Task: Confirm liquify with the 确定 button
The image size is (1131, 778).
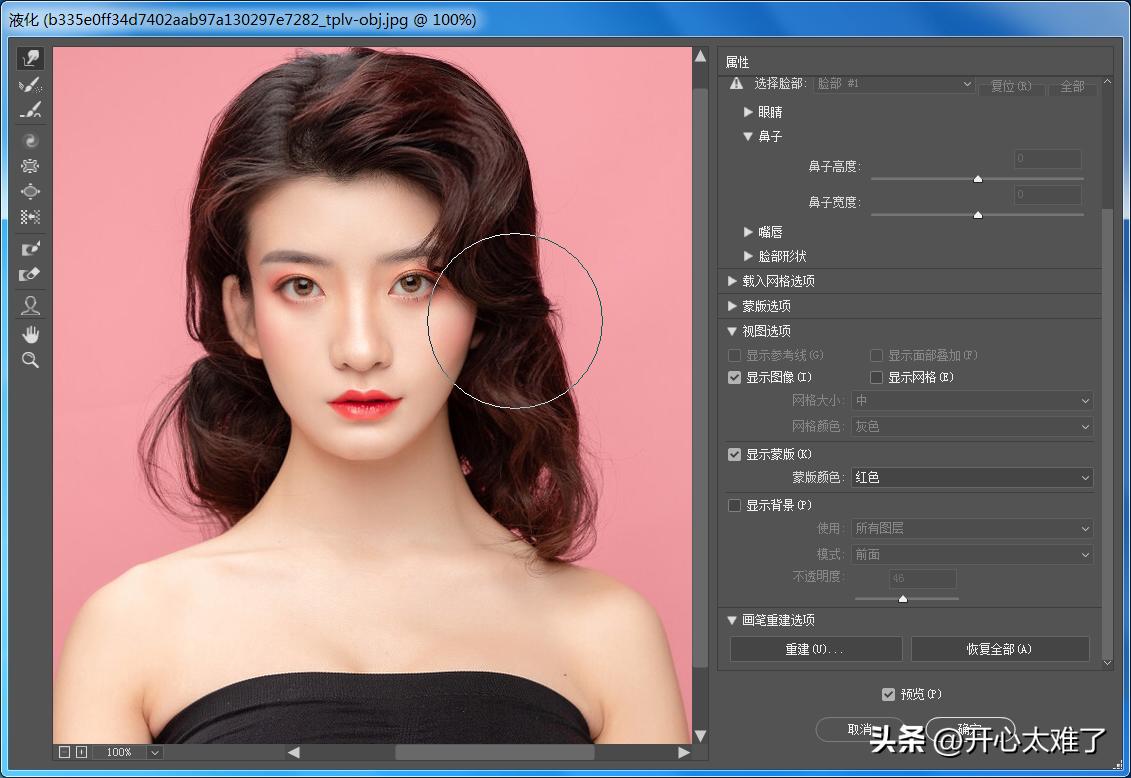Action: coord(971,730)
